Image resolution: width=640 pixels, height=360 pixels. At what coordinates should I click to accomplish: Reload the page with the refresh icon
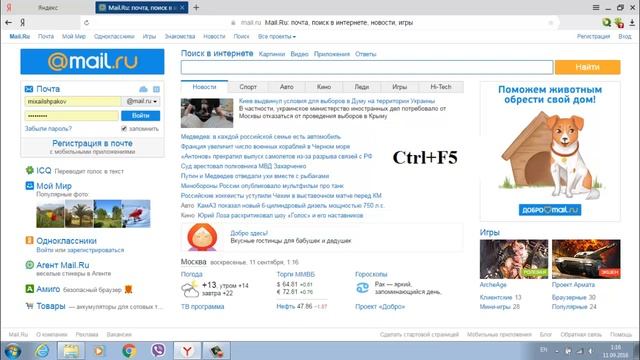click(x=86, y=23)
